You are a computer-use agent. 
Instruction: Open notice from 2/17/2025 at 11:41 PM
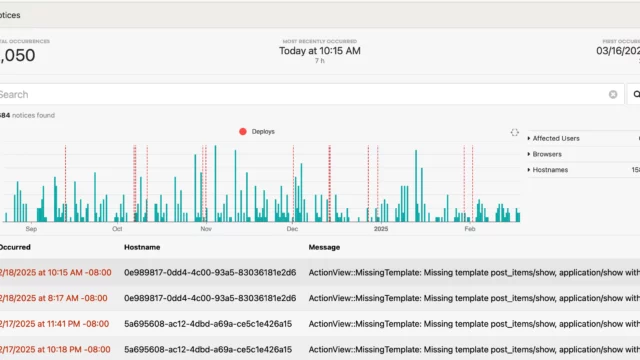point(54,324)
